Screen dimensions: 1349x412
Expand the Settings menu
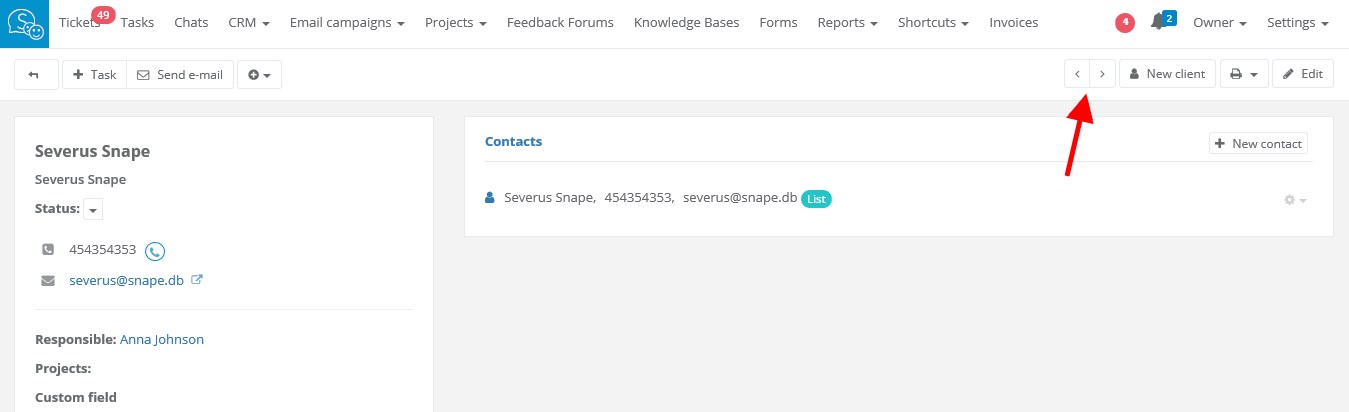(1297, 22)
